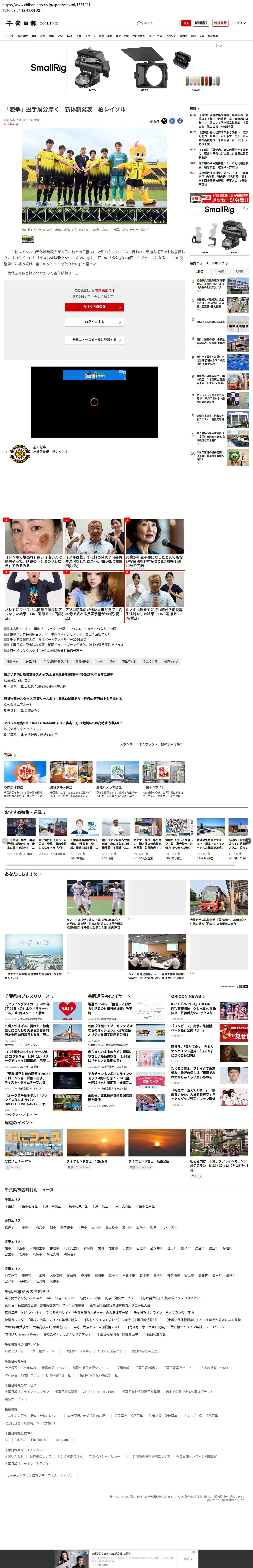
Task: Click the 拡大する enlarge control on the photo
Action: click(x=159, y=222)
